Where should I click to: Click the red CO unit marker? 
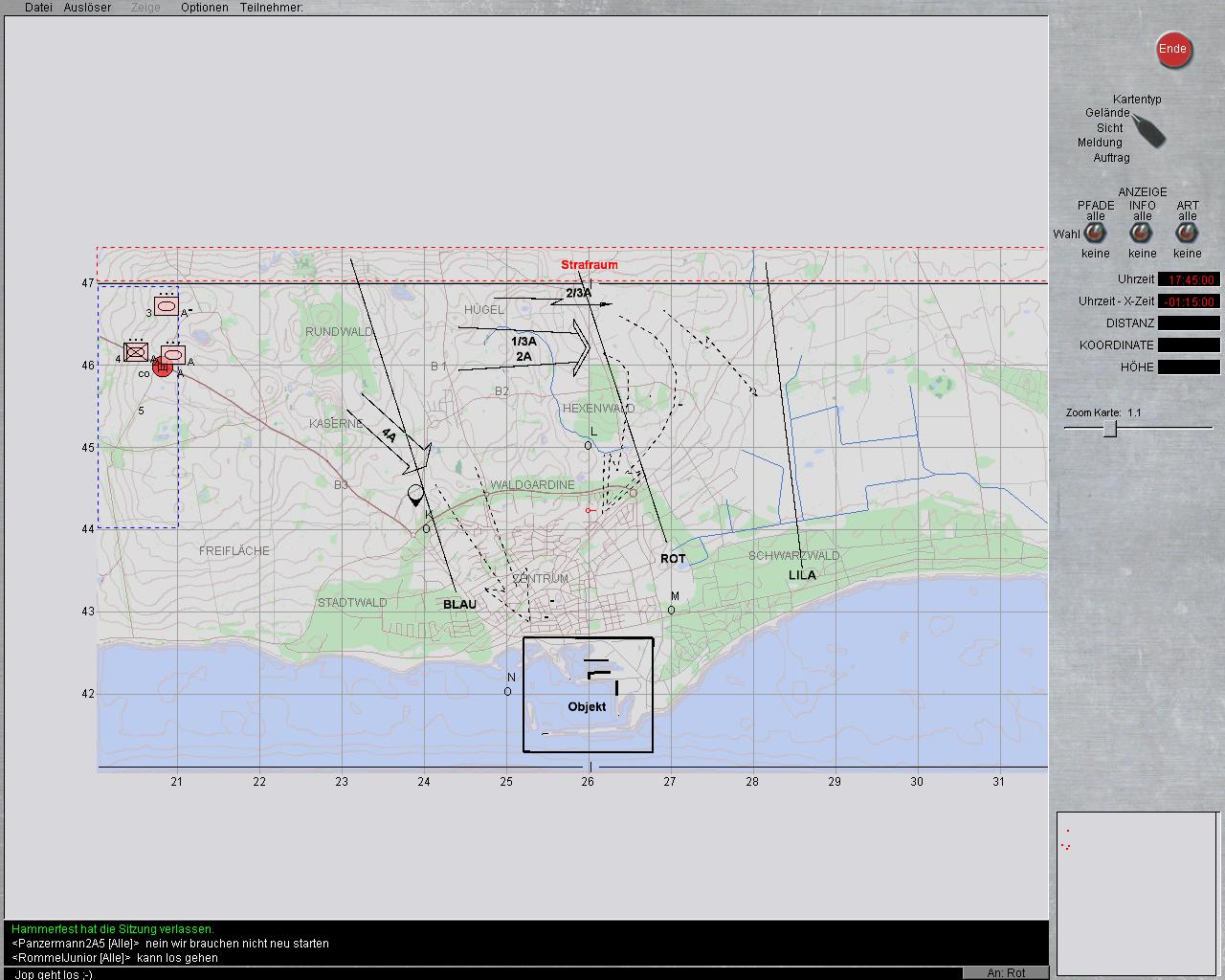pos(163,367)
